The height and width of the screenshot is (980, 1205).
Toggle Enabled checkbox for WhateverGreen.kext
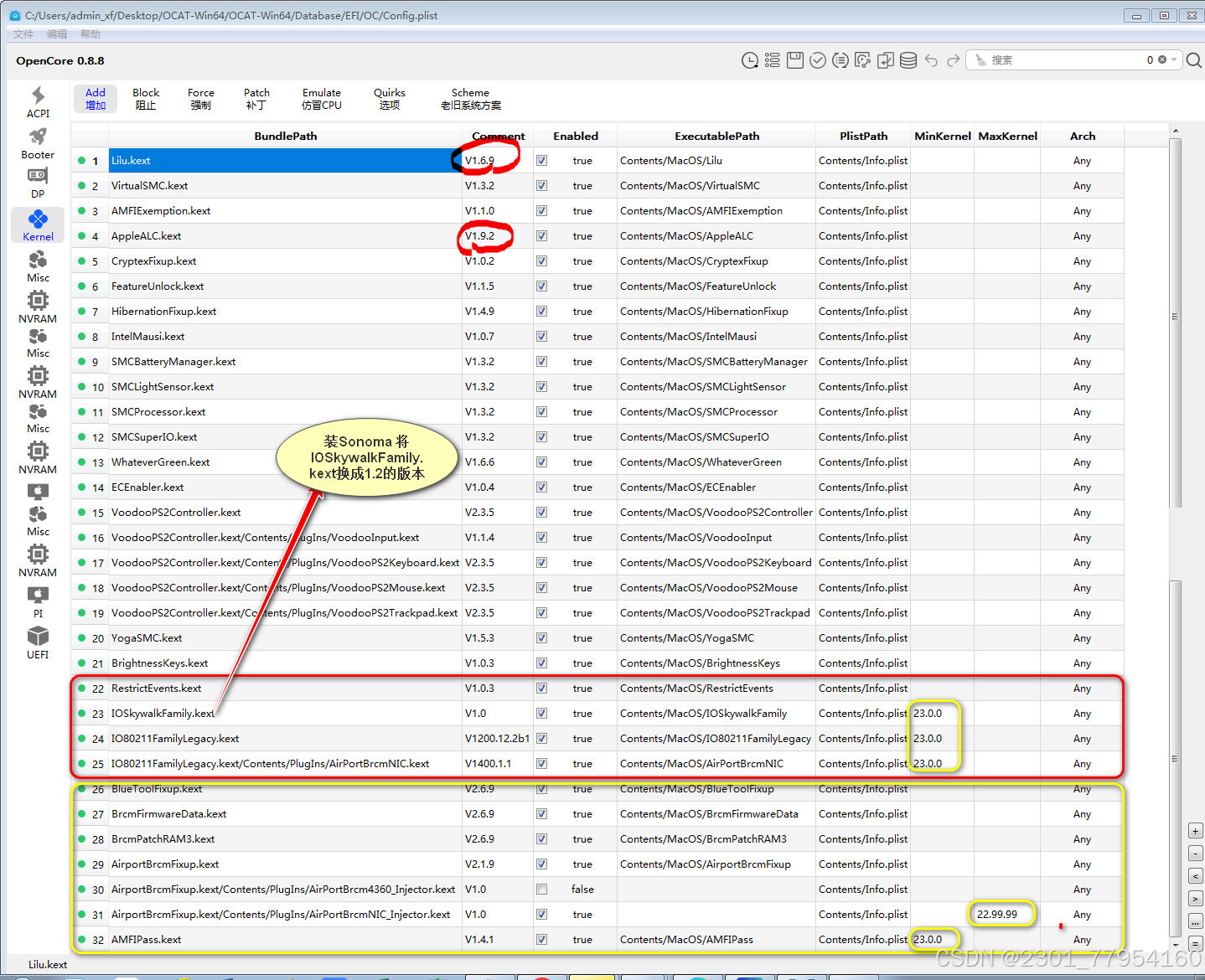[x=542, y=462]
